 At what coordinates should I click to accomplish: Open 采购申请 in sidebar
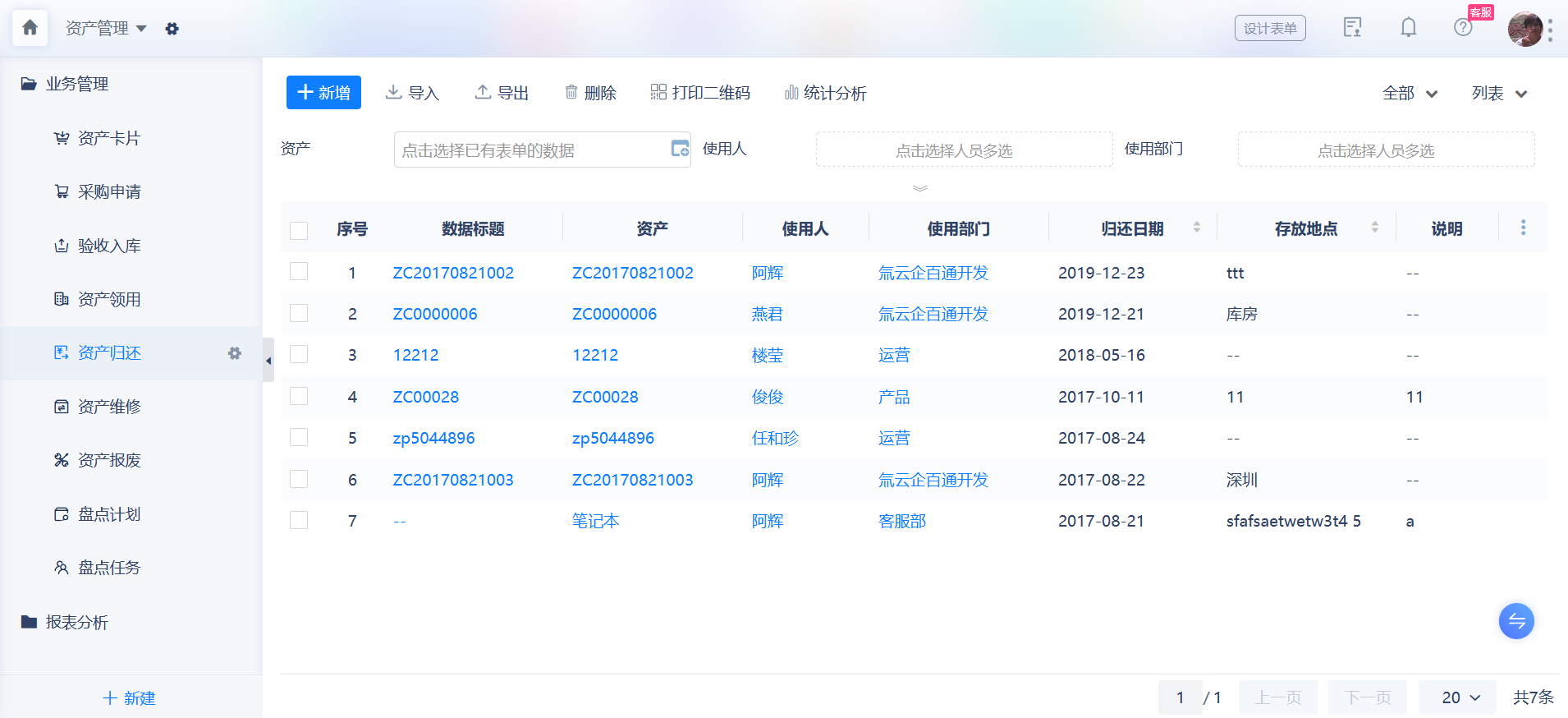pyautogui.click(x=109, y=191)
